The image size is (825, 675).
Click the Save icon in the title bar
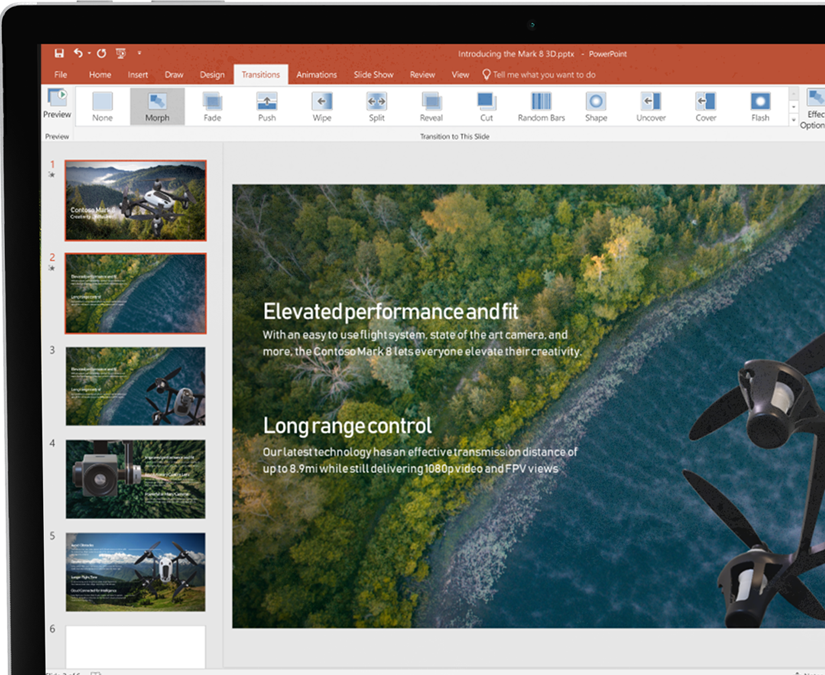pos(59,53)
